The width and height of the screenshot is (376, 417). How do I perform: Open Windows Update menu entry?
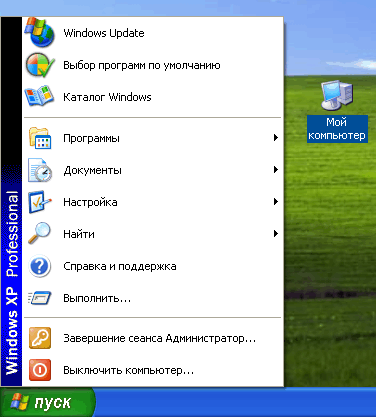click(153, 33)
